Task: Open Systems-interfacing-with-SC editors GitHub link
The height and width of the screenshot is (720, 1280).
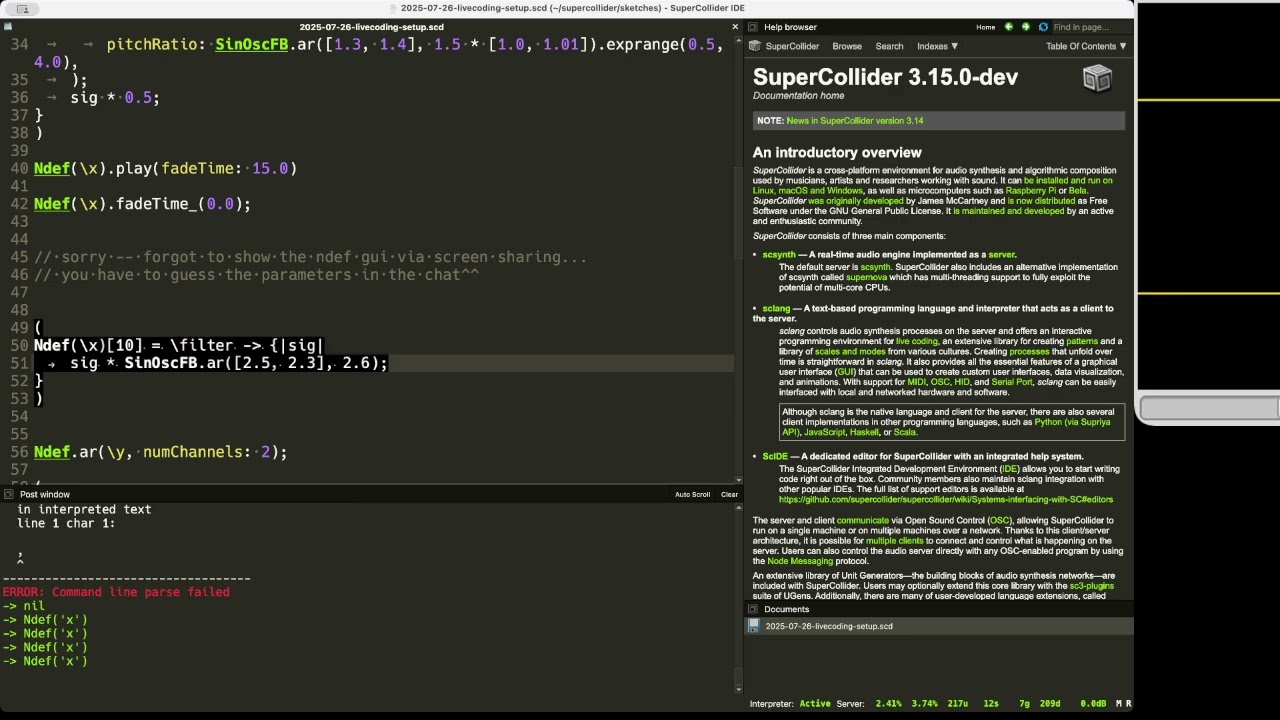Action: (945, 499)
